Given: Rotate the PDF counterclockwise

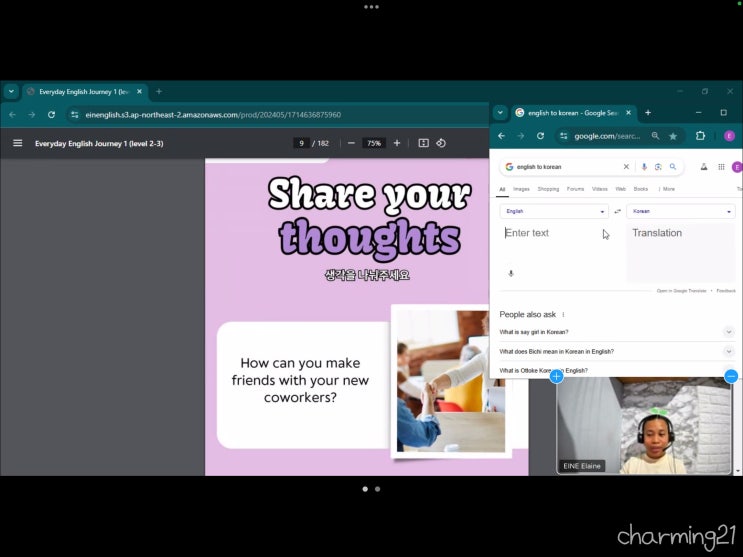Looking at the screenshot, I should point(441,143).
